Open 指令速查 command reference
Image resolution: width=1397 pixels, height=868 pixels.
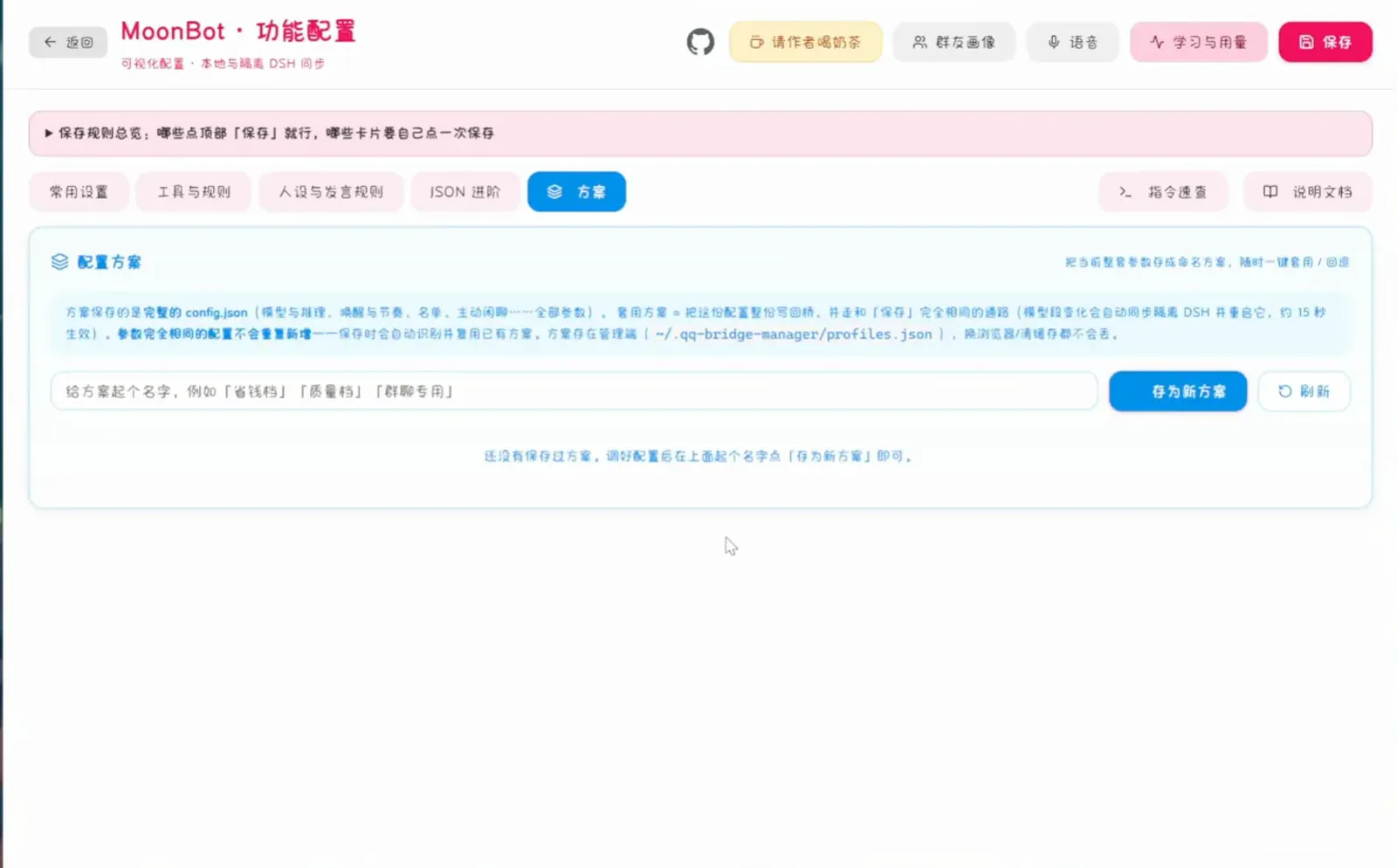(1163, 192)
